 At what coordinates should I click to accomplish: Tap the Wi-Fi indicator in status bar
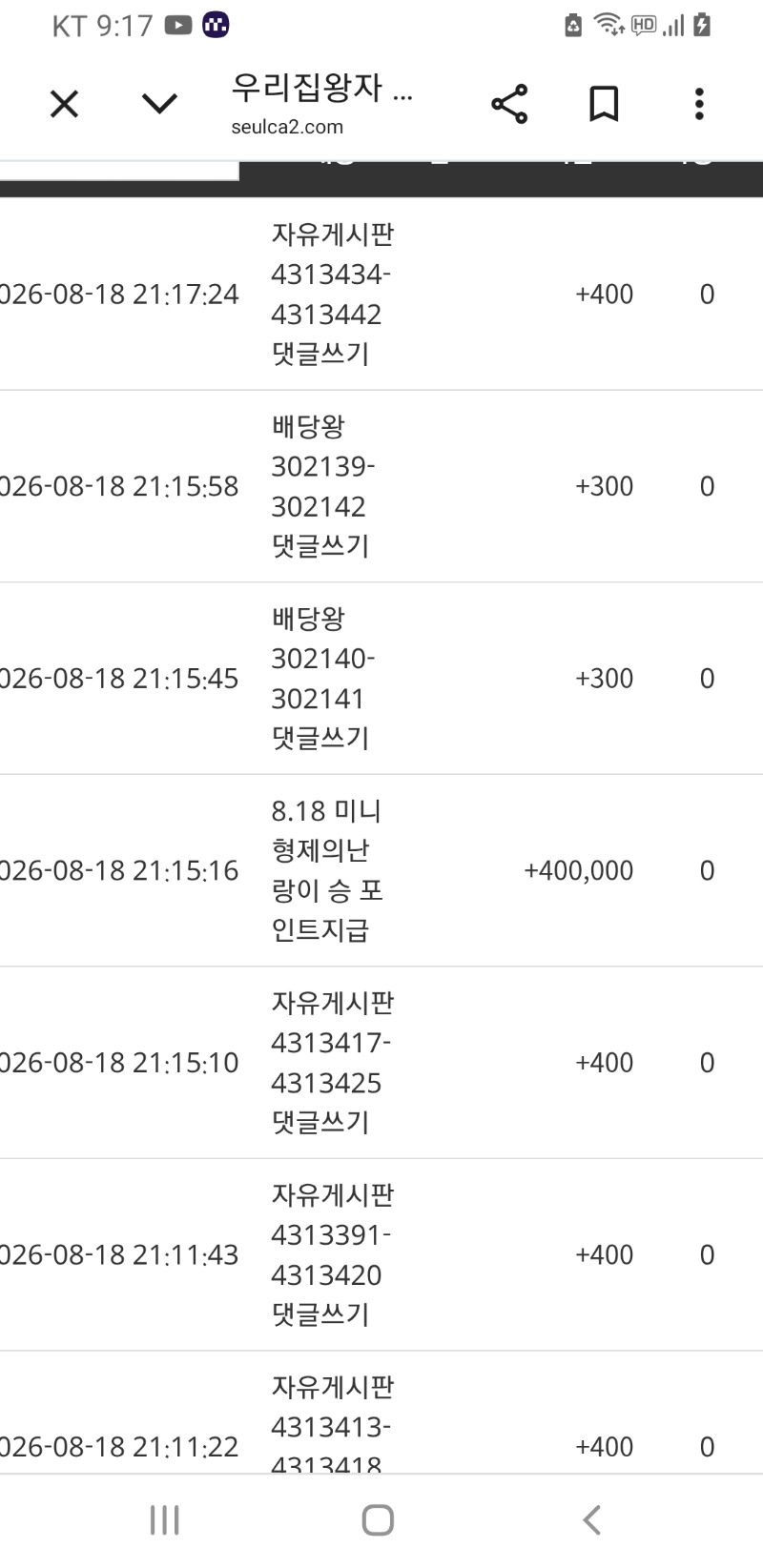coord(608,25)
